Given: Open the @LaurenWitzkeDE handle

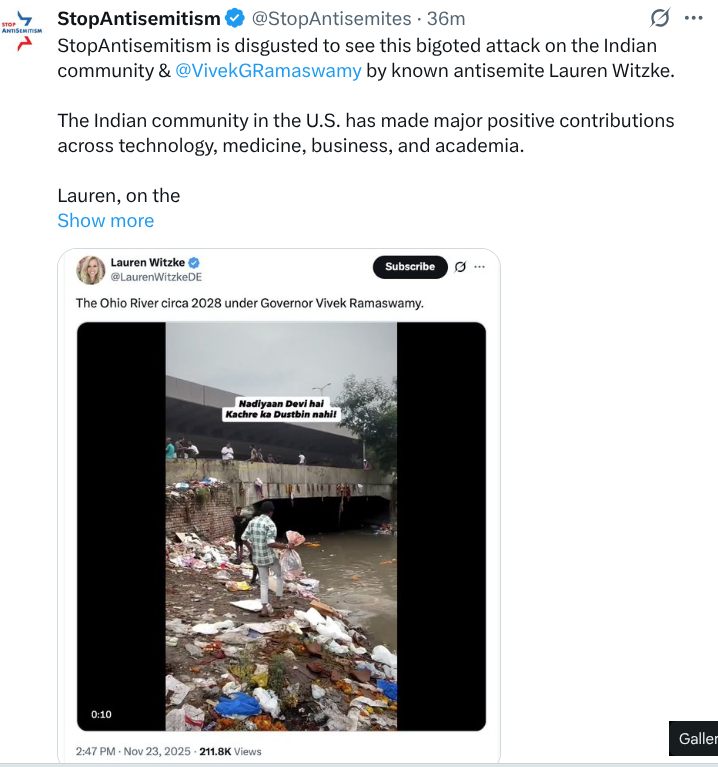Looking at the screenshot, I should [156, 277].
